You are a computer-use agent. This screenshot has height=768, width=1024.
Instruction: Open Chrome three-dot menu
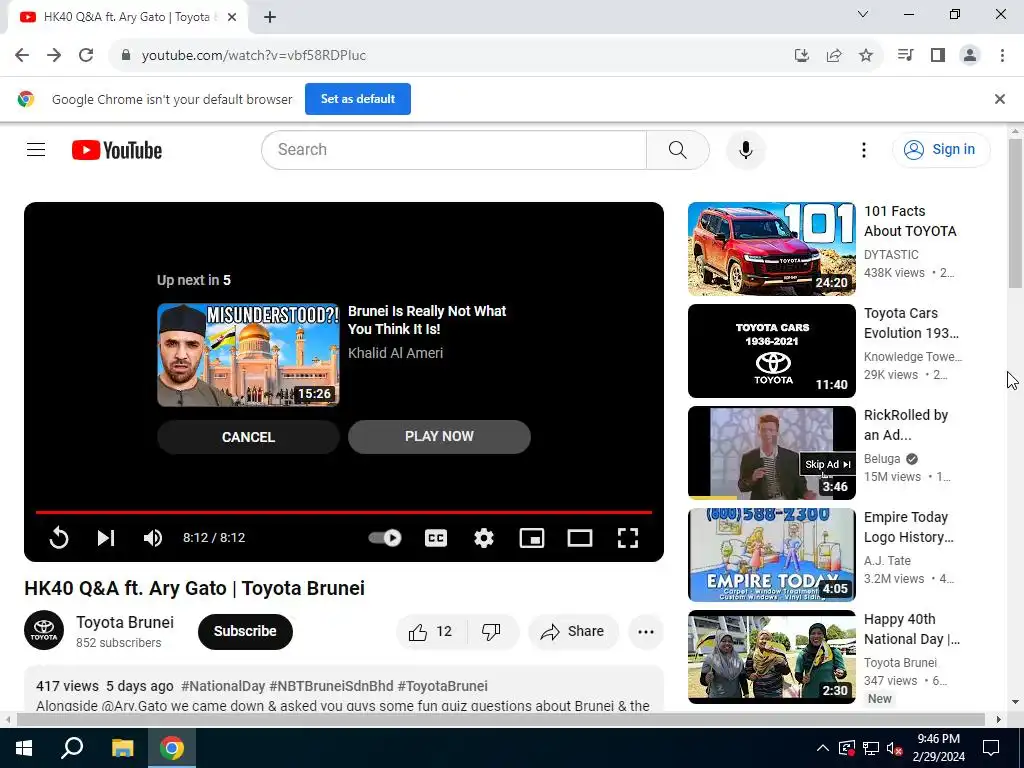coord(1002,55)
